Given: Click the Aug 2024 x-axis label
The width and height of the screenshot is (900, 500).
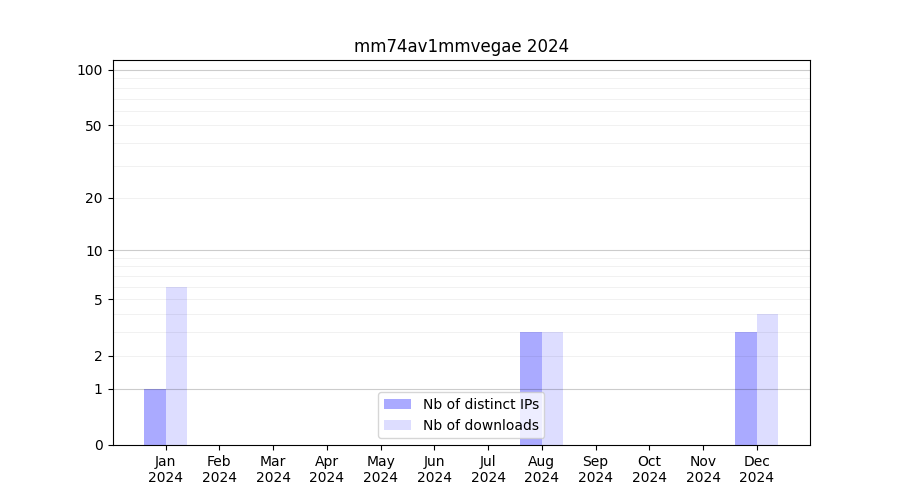Looking at the screenshot, I should [541, 469].
